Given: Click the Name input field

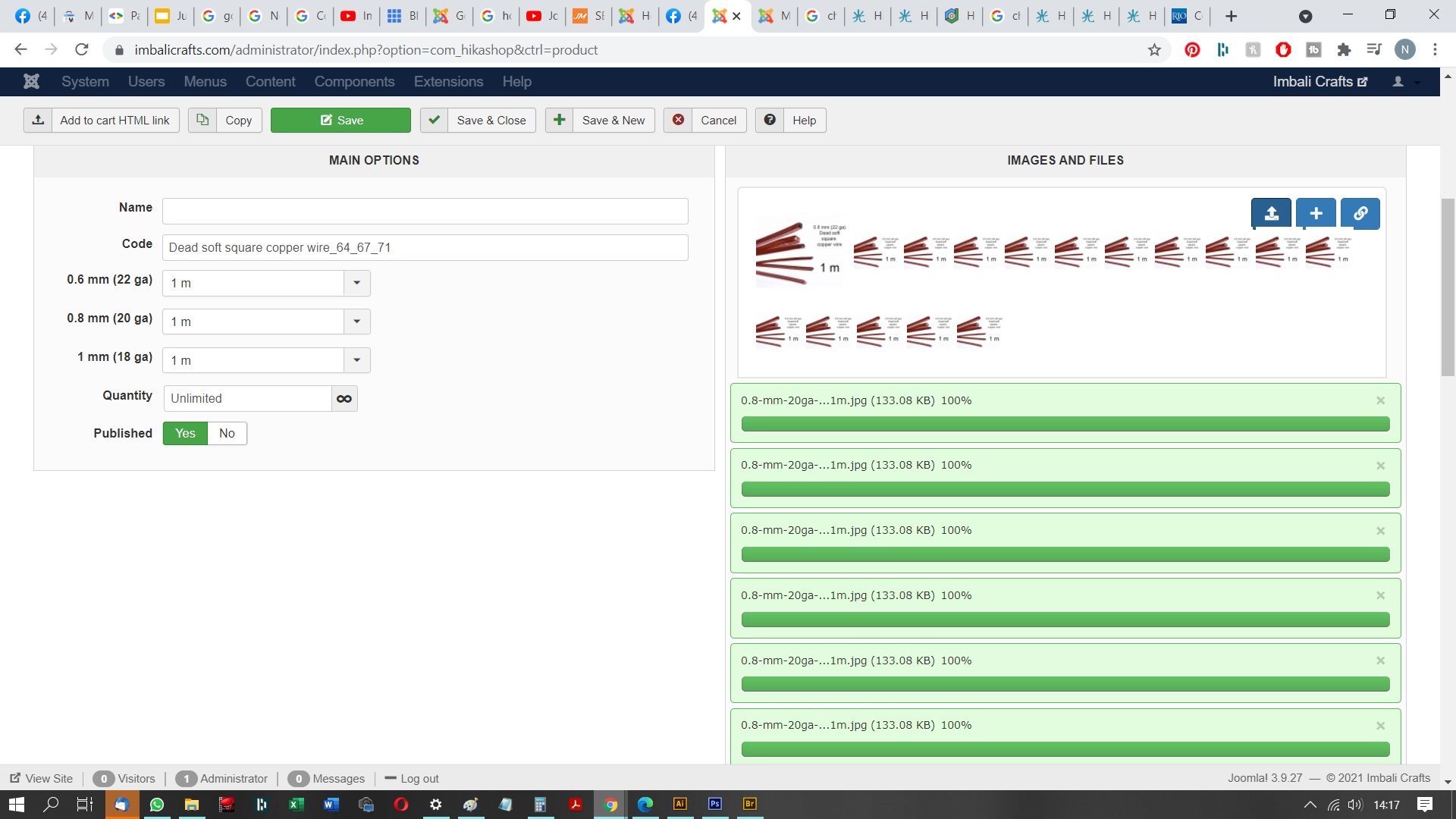Looking at the screenshot, I should 425,212.
